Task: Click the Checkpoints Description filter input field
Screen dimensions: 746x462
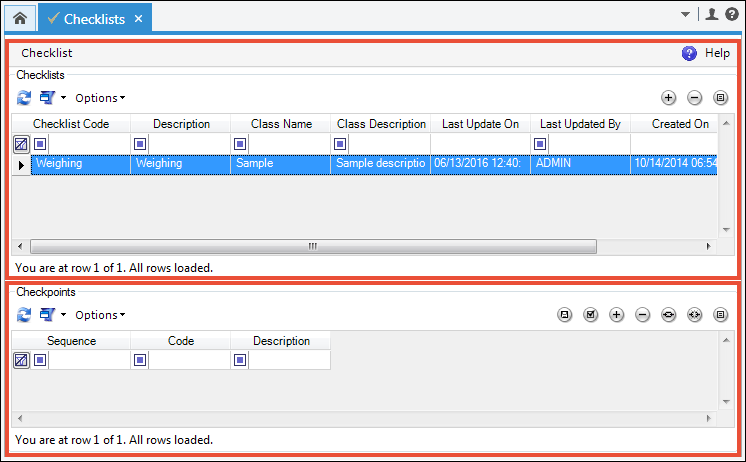Action: (289, 360)
